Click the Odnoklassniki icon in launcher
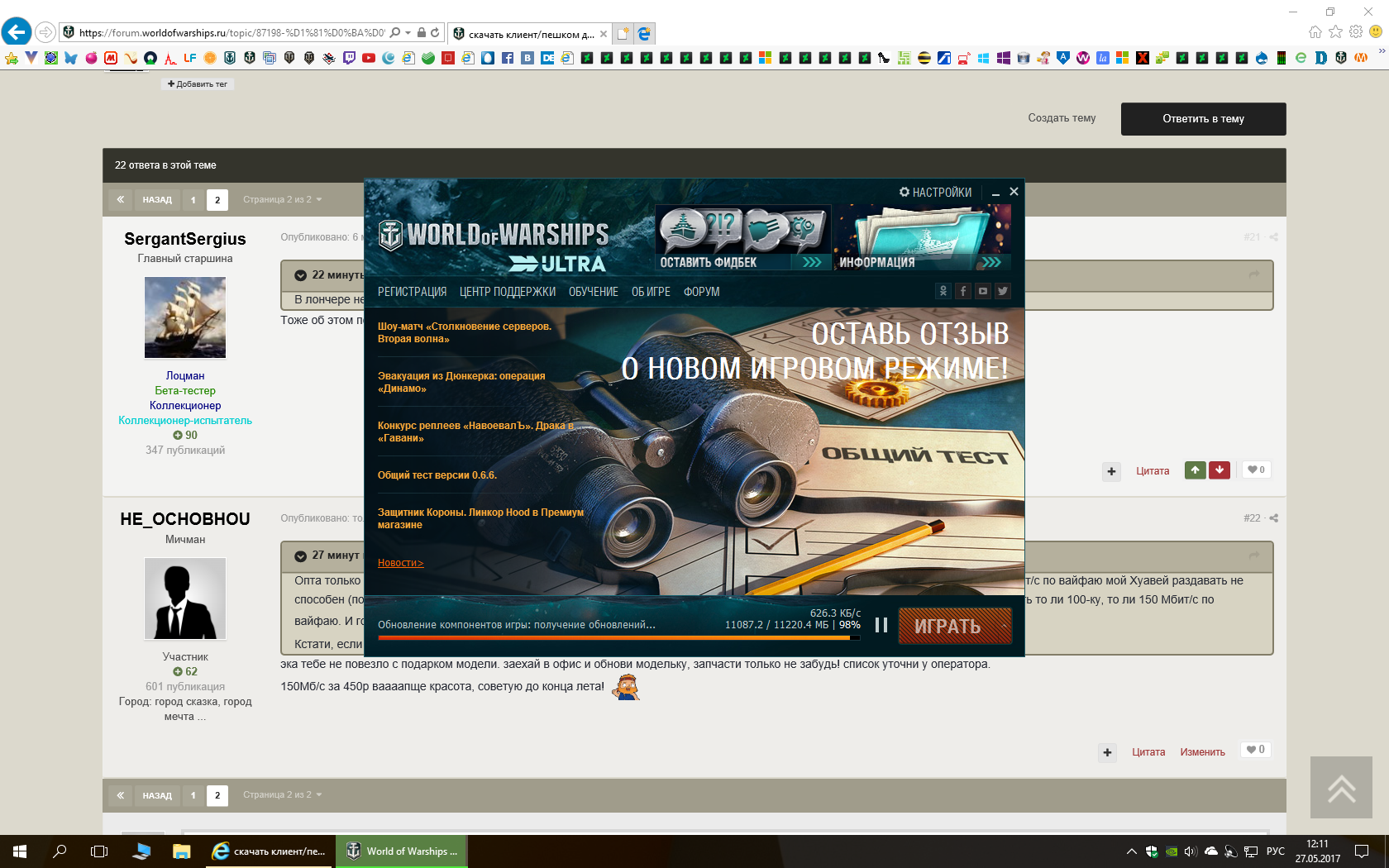This screenshot has width=1389, height=868. pyautogui.click(x=943, y=291)
